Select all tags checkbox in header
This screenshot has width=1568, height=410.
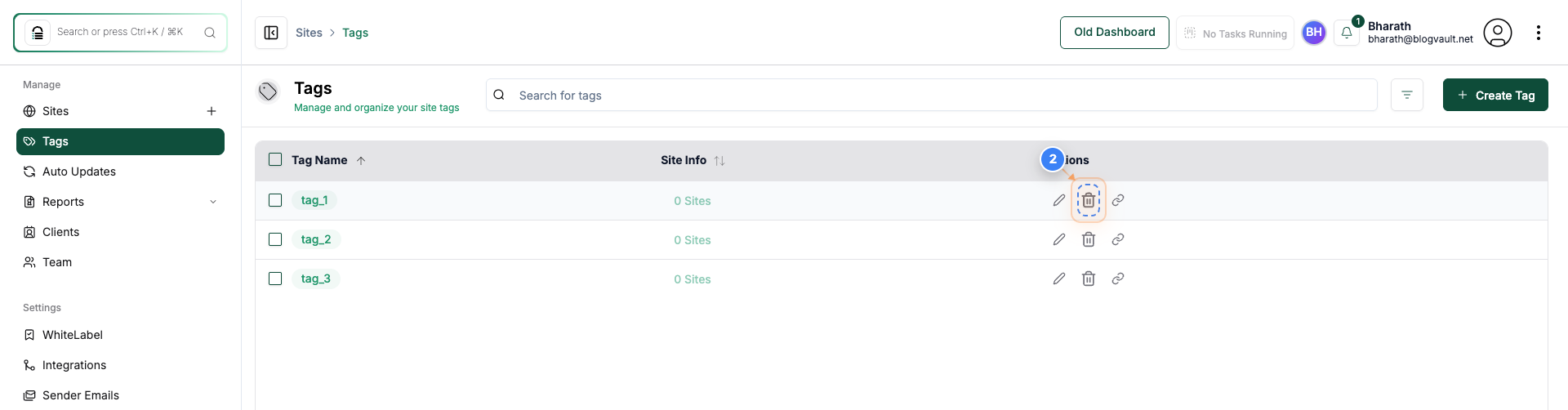(275, 160)
